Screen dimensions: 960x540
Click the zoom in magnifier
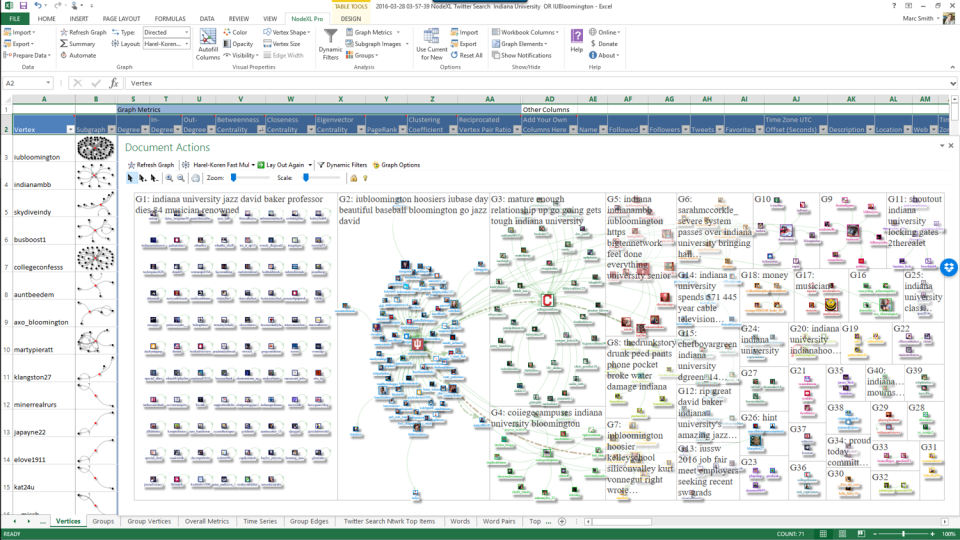[x=169, y=178]
